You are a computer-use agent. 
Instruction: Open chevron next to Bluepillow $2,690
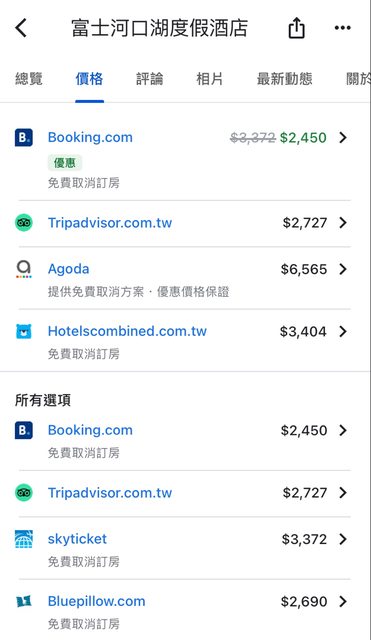click(343, 601)
